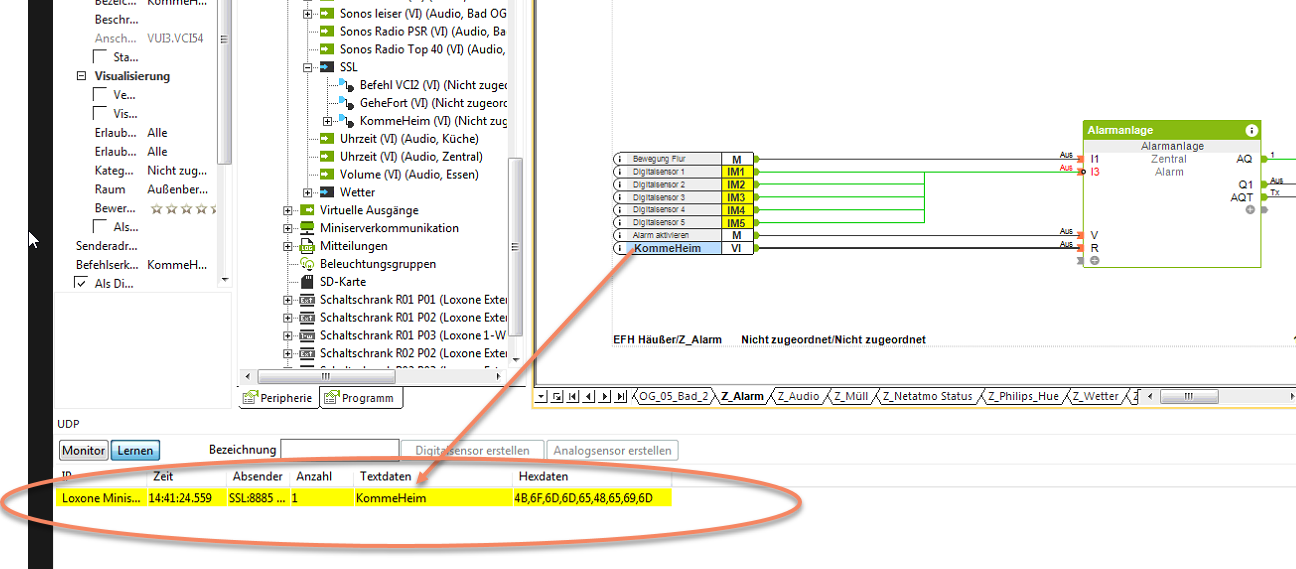Click the Bezeichnung text field
Image resolution: width=1296 pixels, height=569 pixels.
pos(340,451)
